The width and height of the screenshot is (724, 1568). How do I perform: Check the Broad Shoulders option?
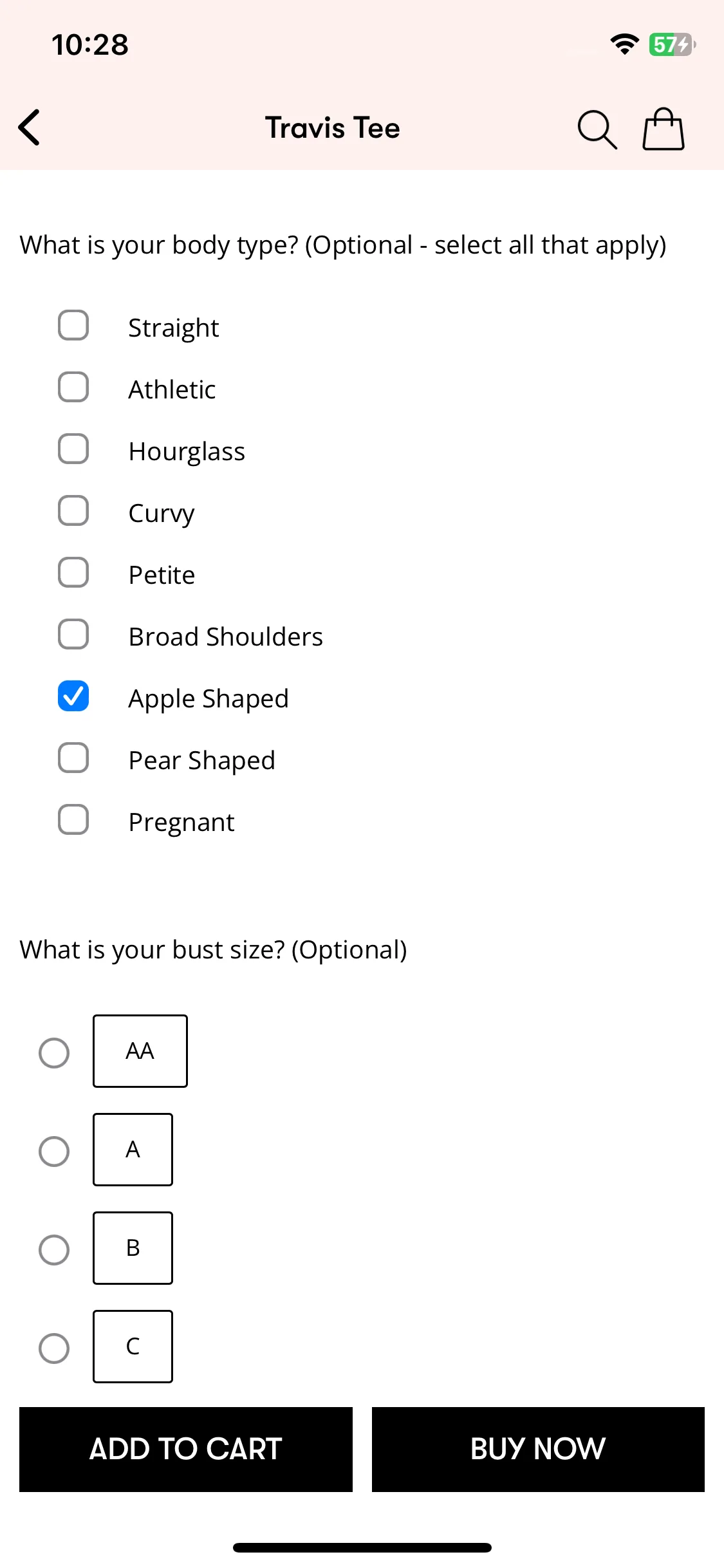tap(73, 635)
